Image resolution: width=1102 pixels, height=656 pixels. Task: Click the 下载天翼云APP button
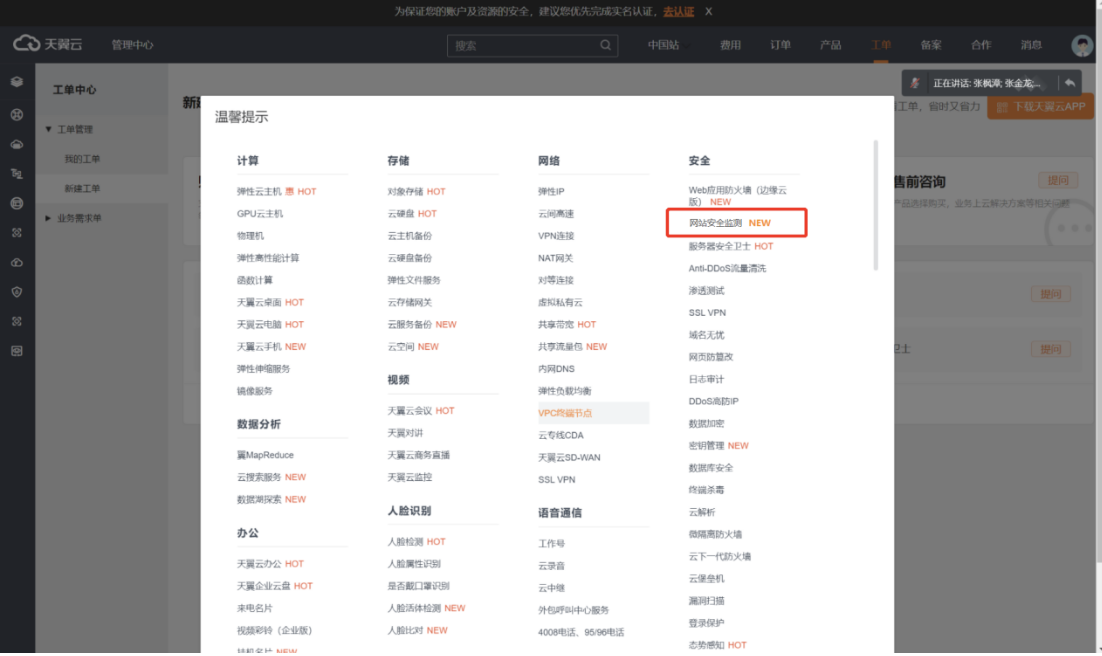click(1039, 107)
